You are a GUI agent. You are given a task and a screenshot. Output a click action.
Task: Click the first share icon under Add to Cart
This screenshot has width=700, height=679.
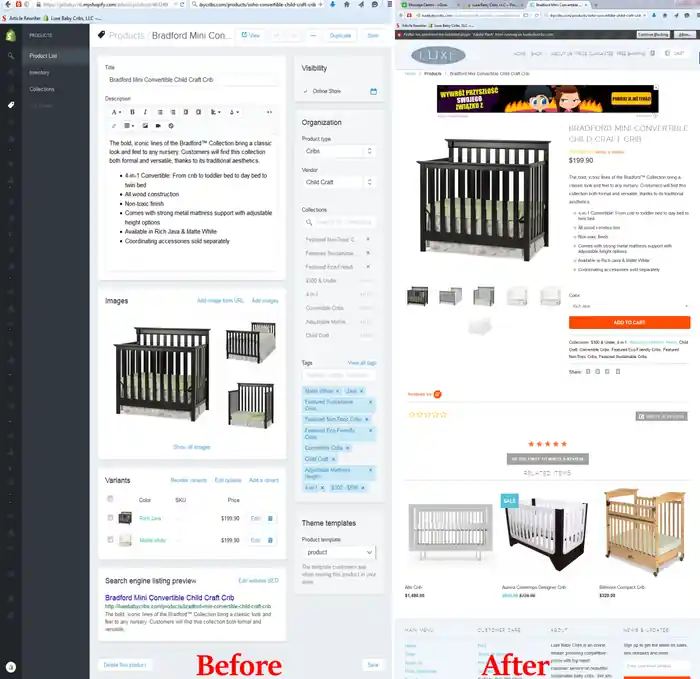pos(588,371)
